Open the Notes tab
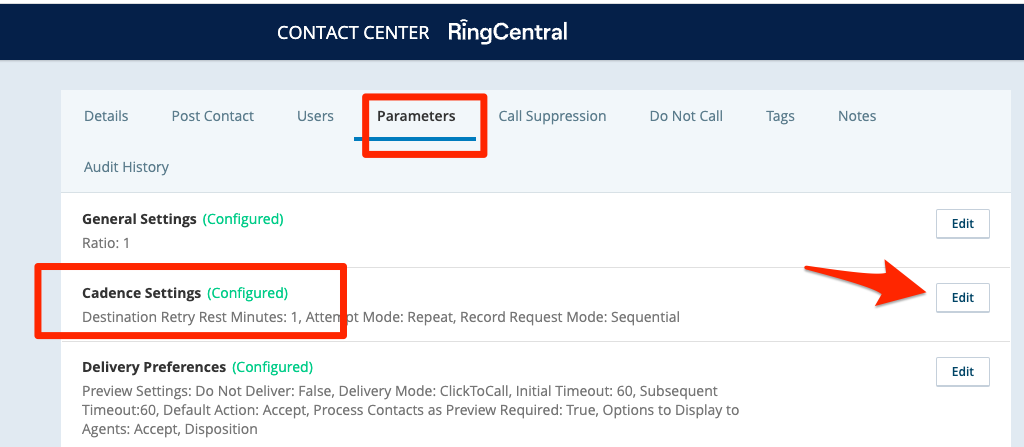The image size is (1024, 447). [x=857, y=116]
